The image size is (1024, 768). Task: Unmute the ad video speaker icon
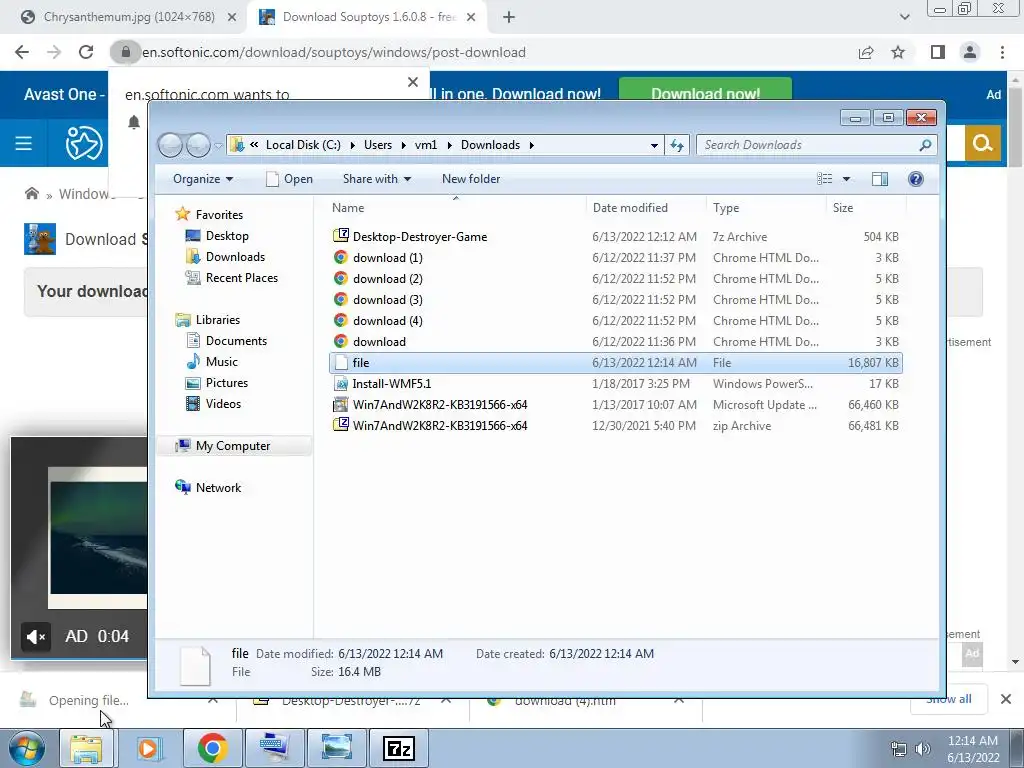[36, 636]
